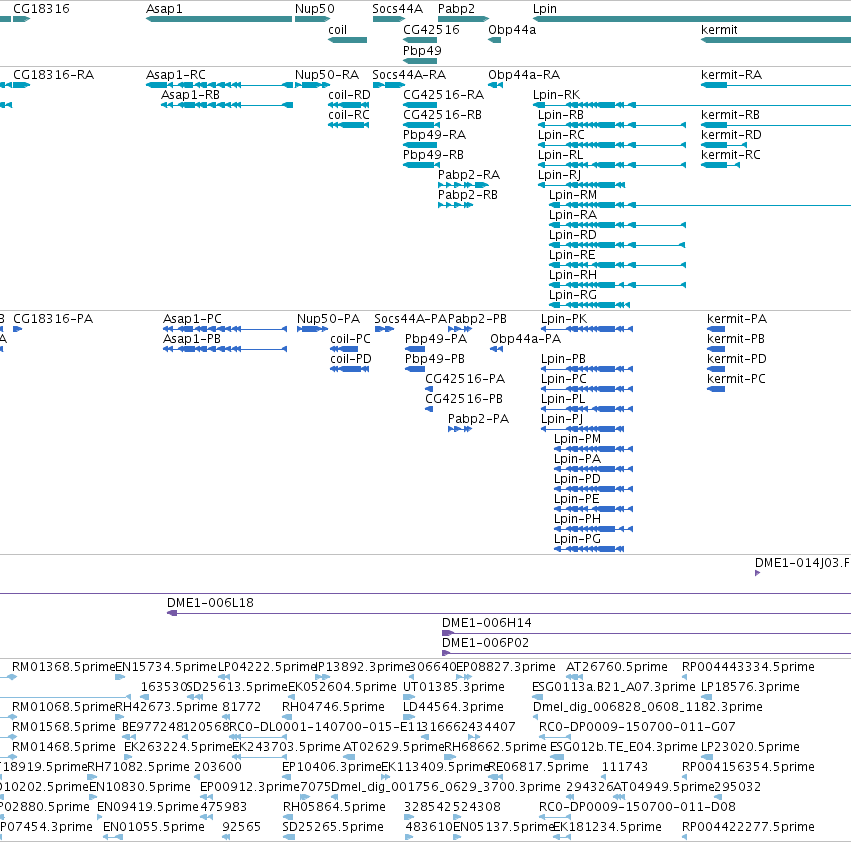Select the Lpin-RM transcript label
Image resolution: width=851 pixels, height=842 pixels.
(x=573, y=195)
